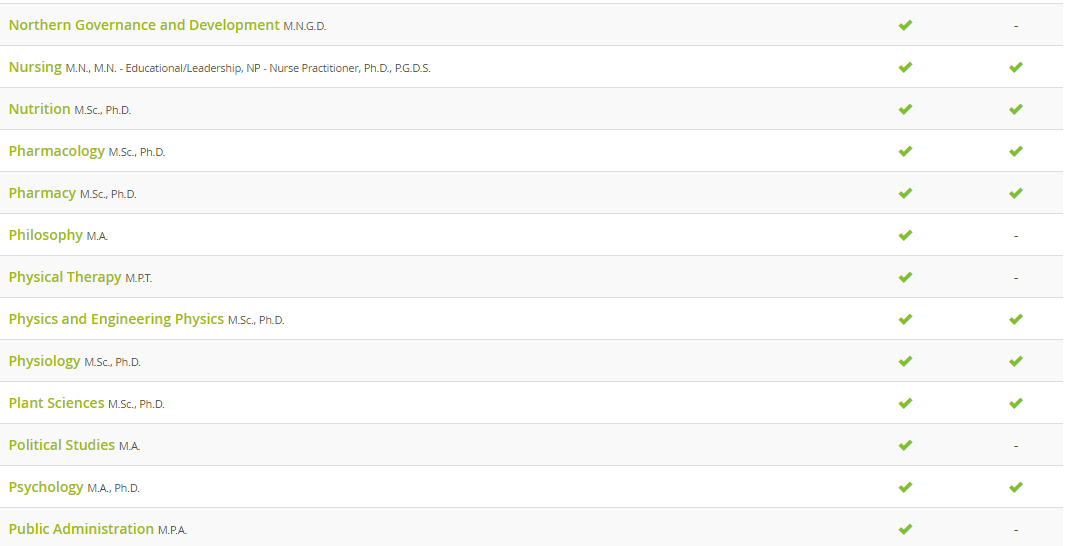Open Physics and Engineering Physics link
The image size is (1065, 546).
116,319
